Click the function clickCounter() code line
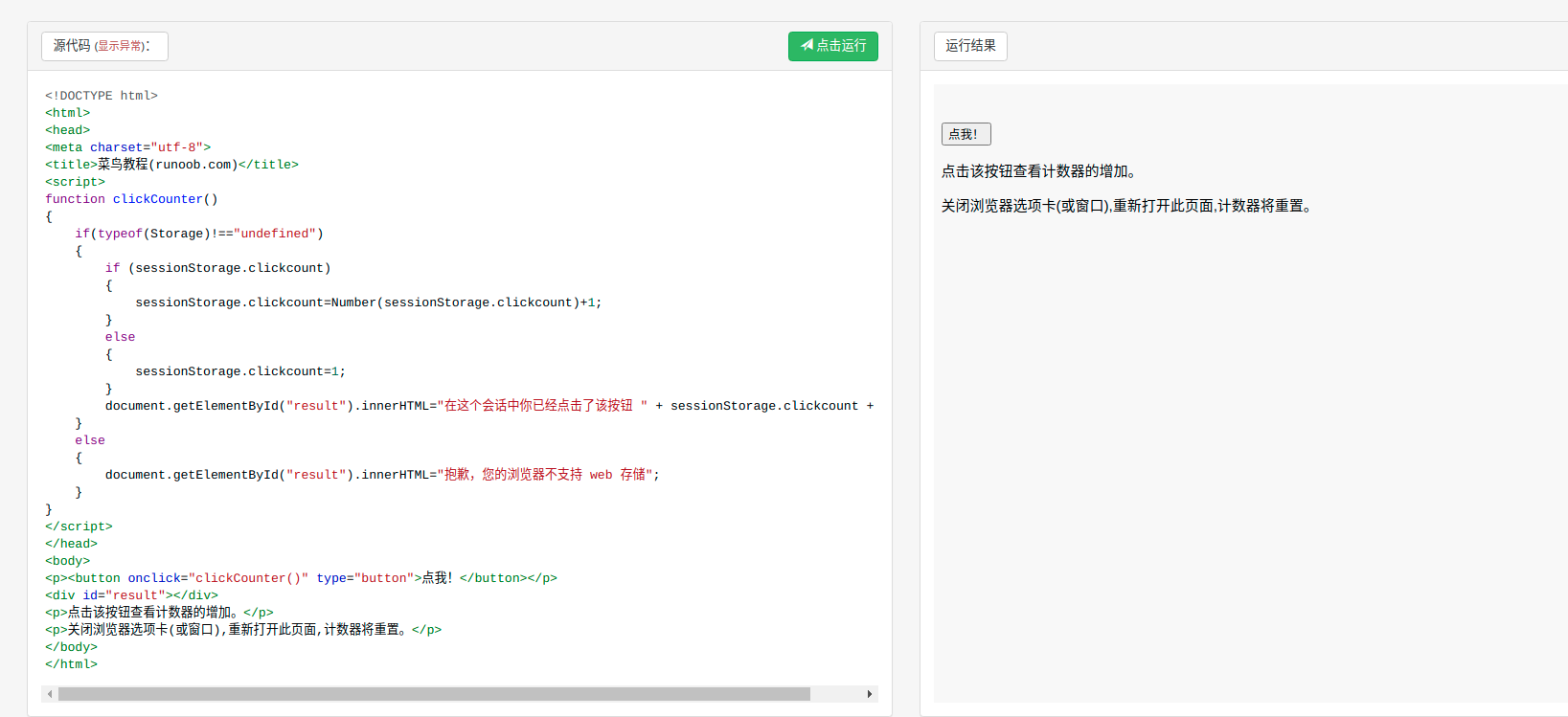The image size is (1568, 717). (131, 199)
